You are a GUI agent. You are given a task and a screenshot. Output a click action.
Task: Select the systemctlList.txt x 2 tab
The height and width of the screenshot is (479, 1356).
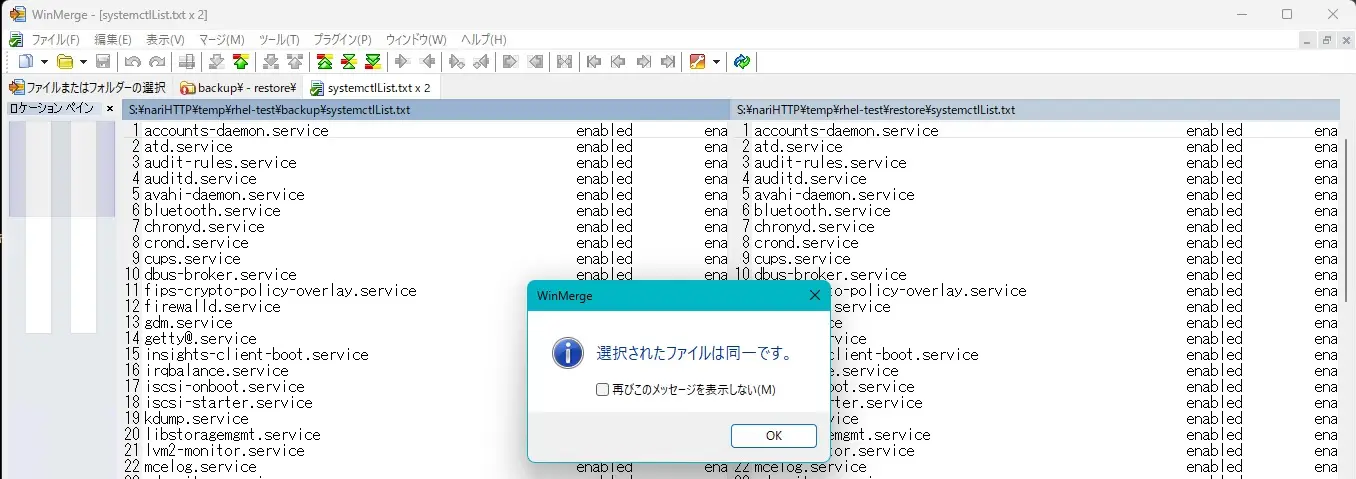(371, 88)
